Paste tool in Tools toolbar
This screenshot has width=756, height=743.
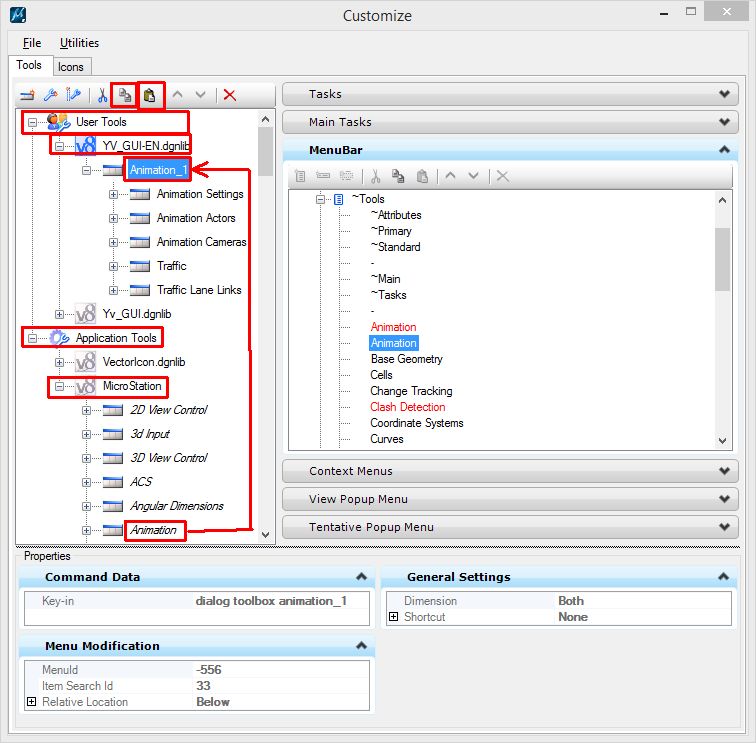[x=150, y=95]
